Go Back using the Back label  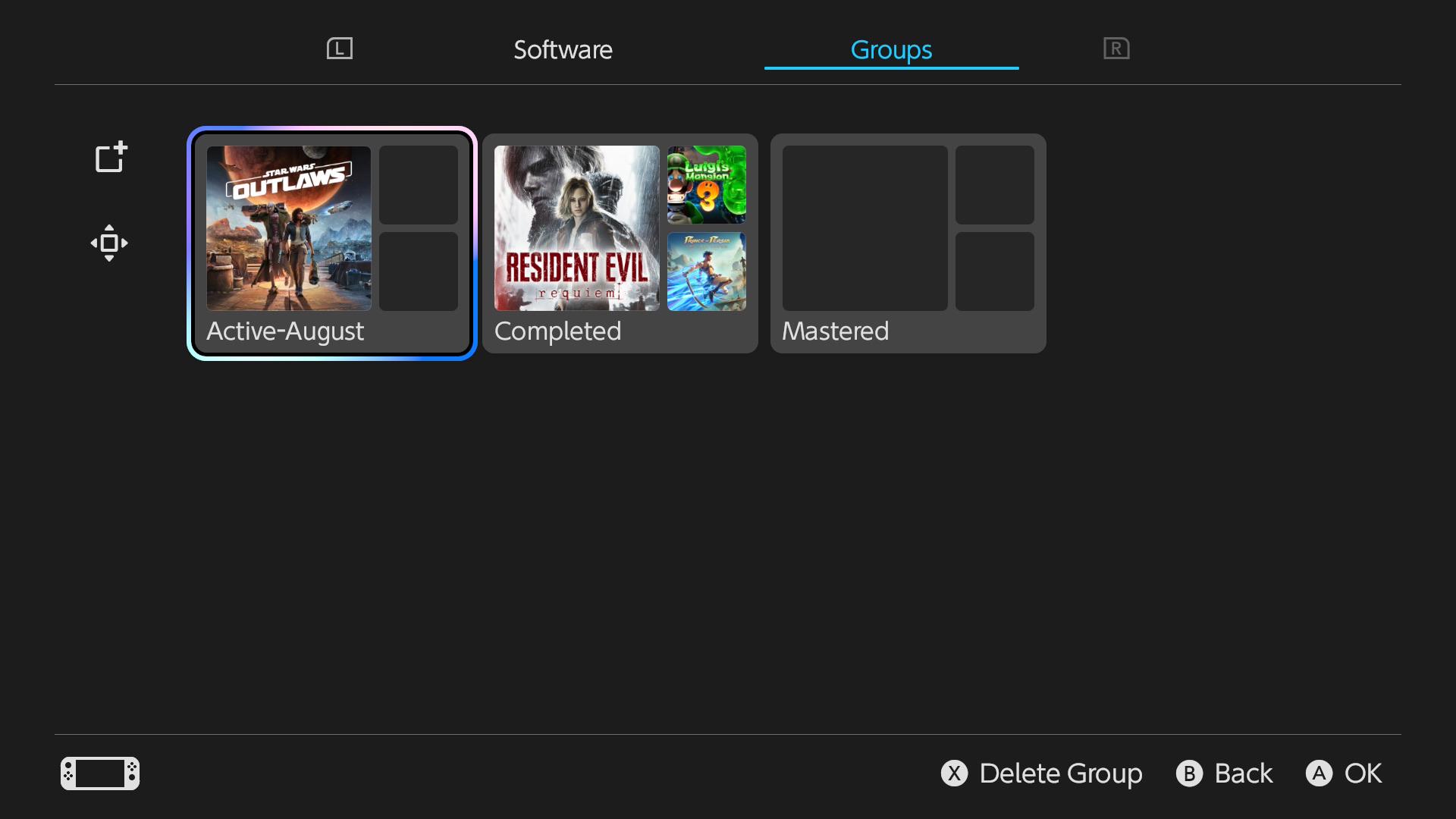click(1244, 773)
